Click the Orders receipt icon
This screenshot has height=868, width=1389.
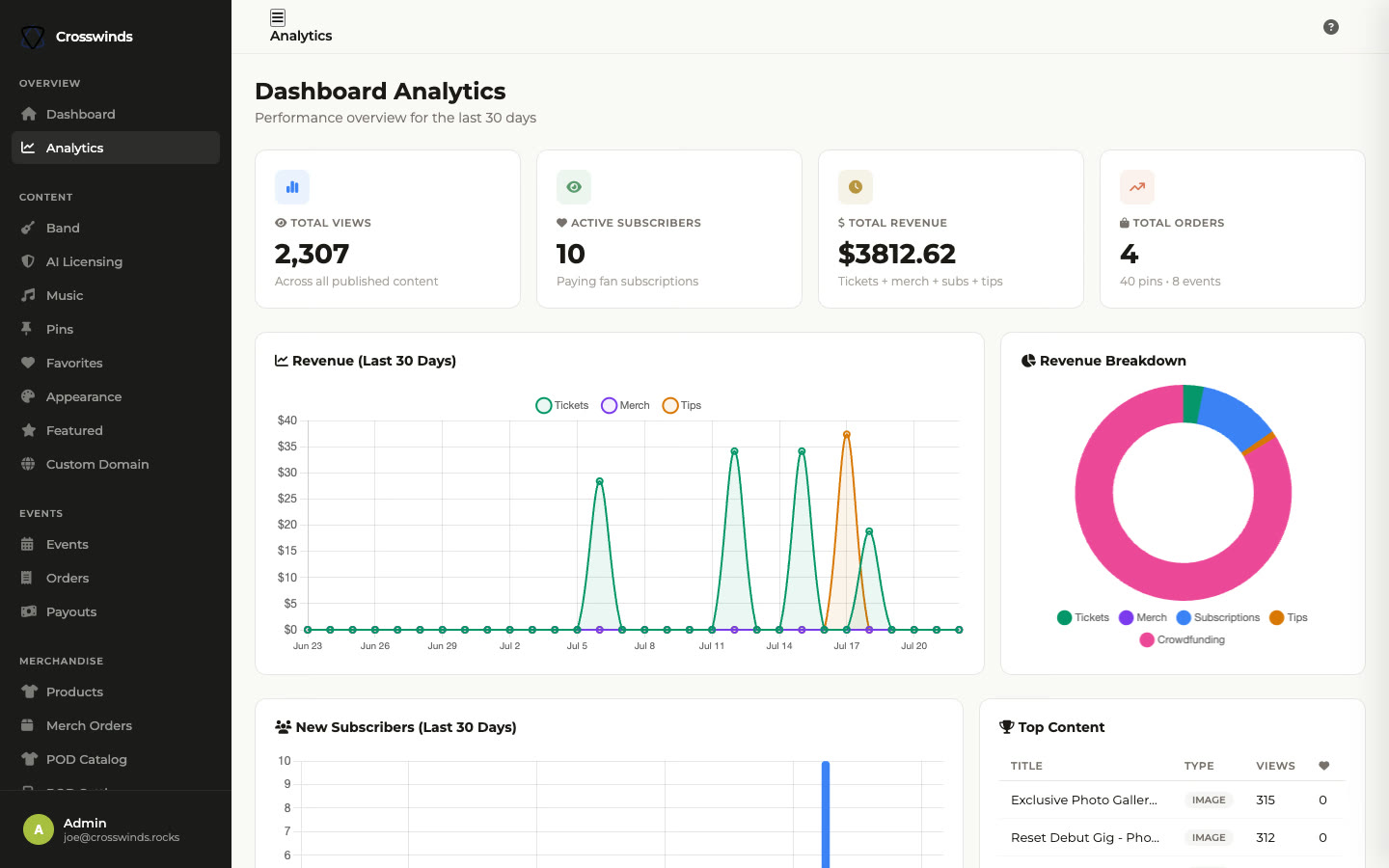pos(27,578)
